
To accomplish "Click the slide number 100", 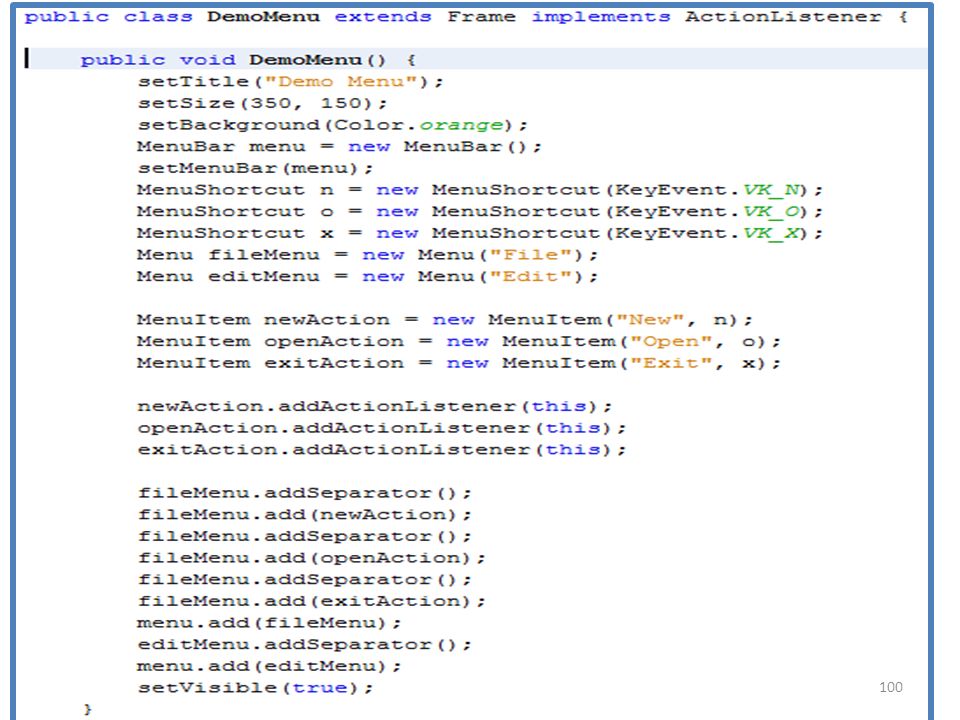I will click(891, 687).
